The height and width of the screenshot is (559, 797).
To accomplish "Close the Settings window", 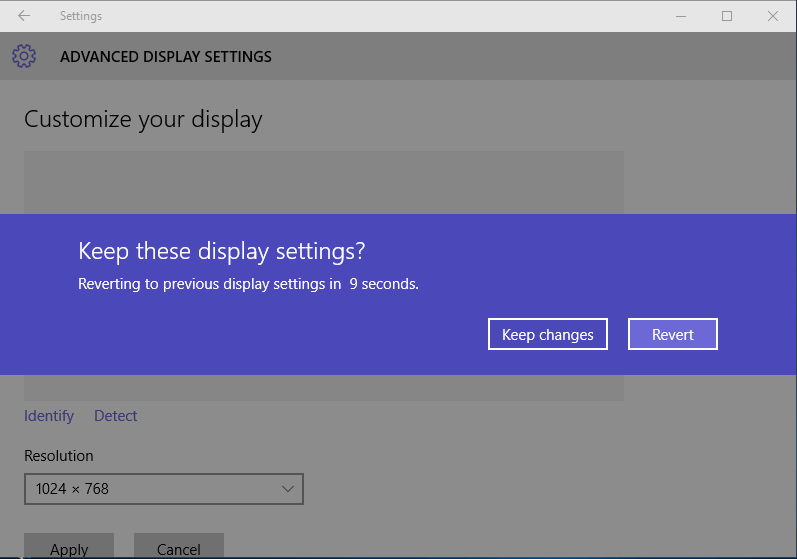I will [x=773, y=16].
